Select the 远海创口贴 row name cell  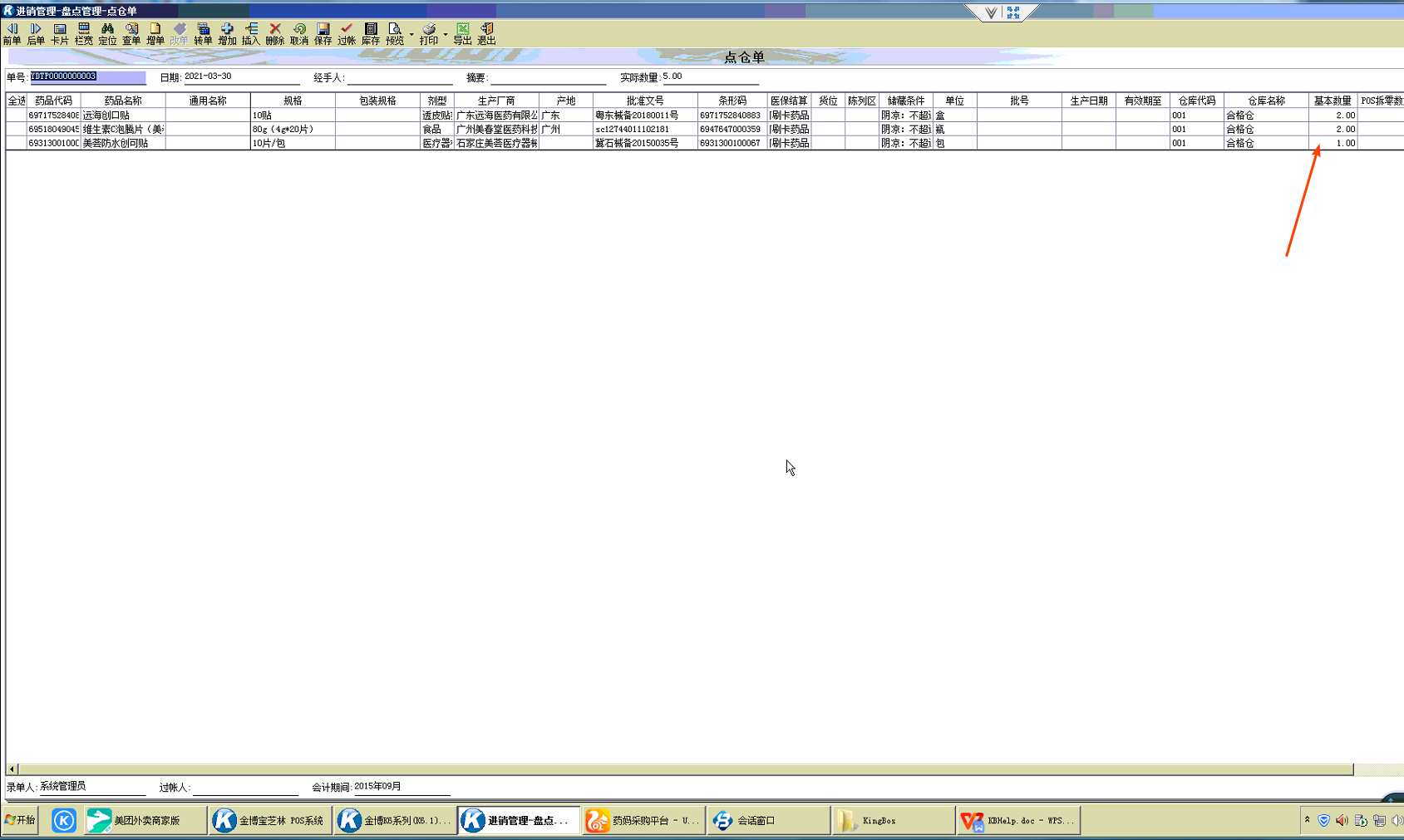tap(123, 115)
